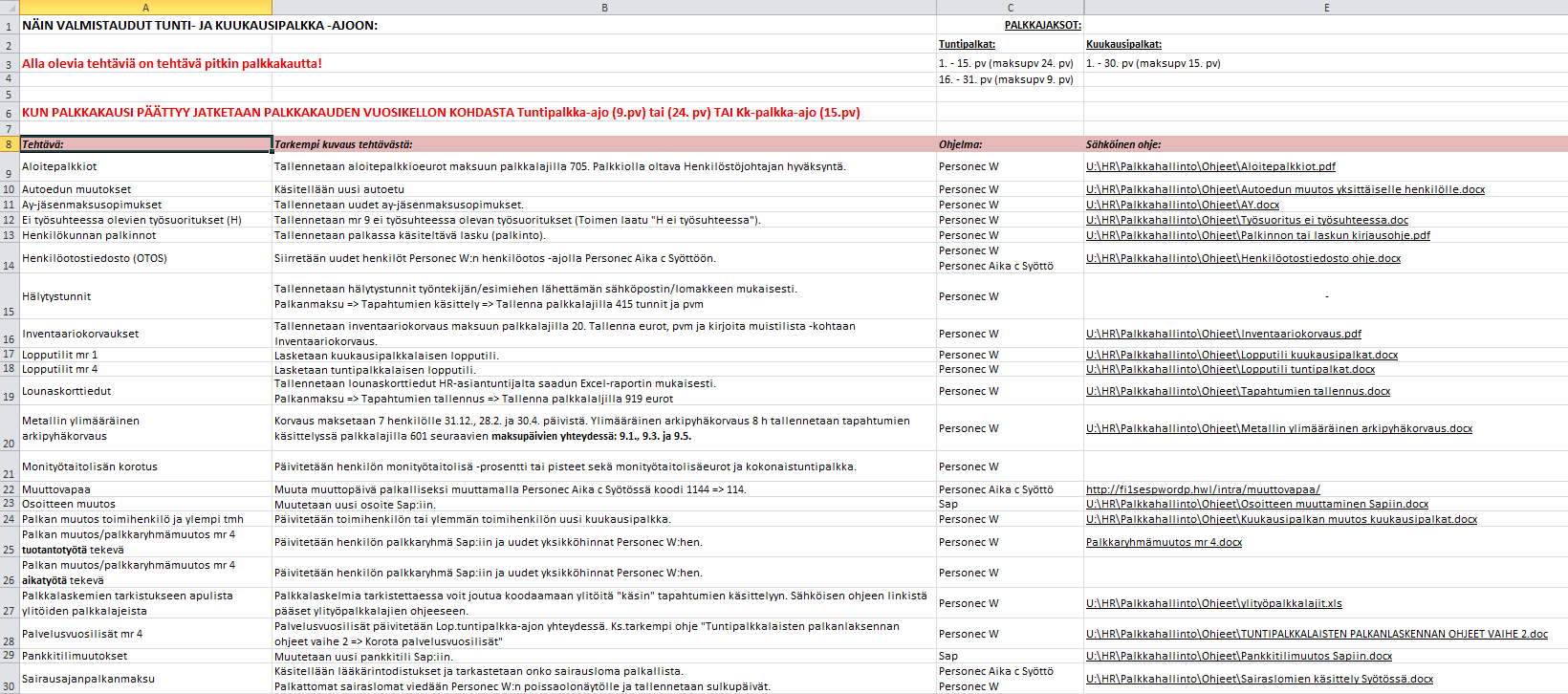1568x694 pixels.
Task: Select red 'KUN PALKKAKAUSI PÄÄTTYY' cell
Action: pyautogui.click(x=441, y=112)
